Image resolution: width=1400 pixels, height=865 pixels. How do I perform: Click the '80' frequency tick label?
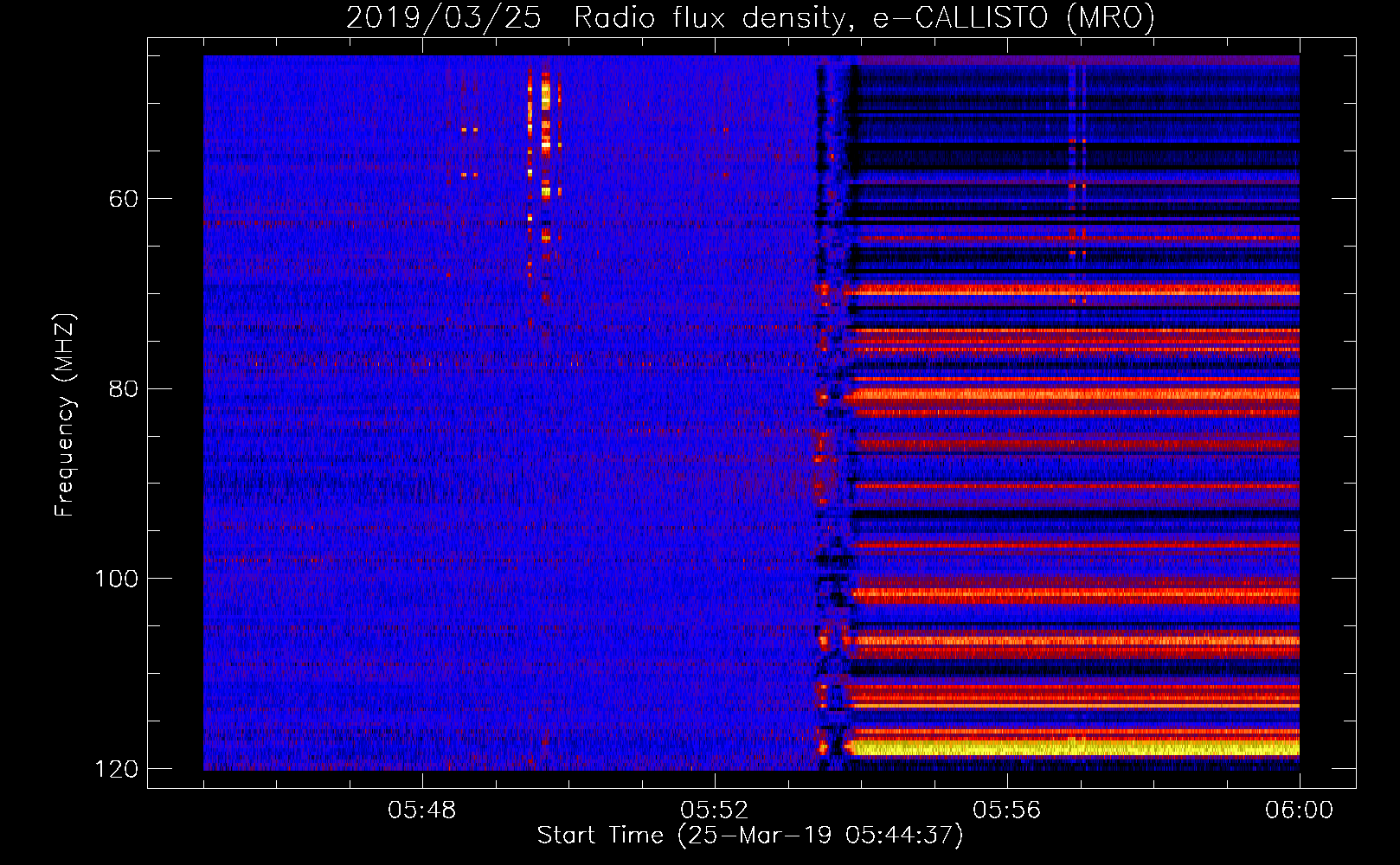tap(124, 388)
